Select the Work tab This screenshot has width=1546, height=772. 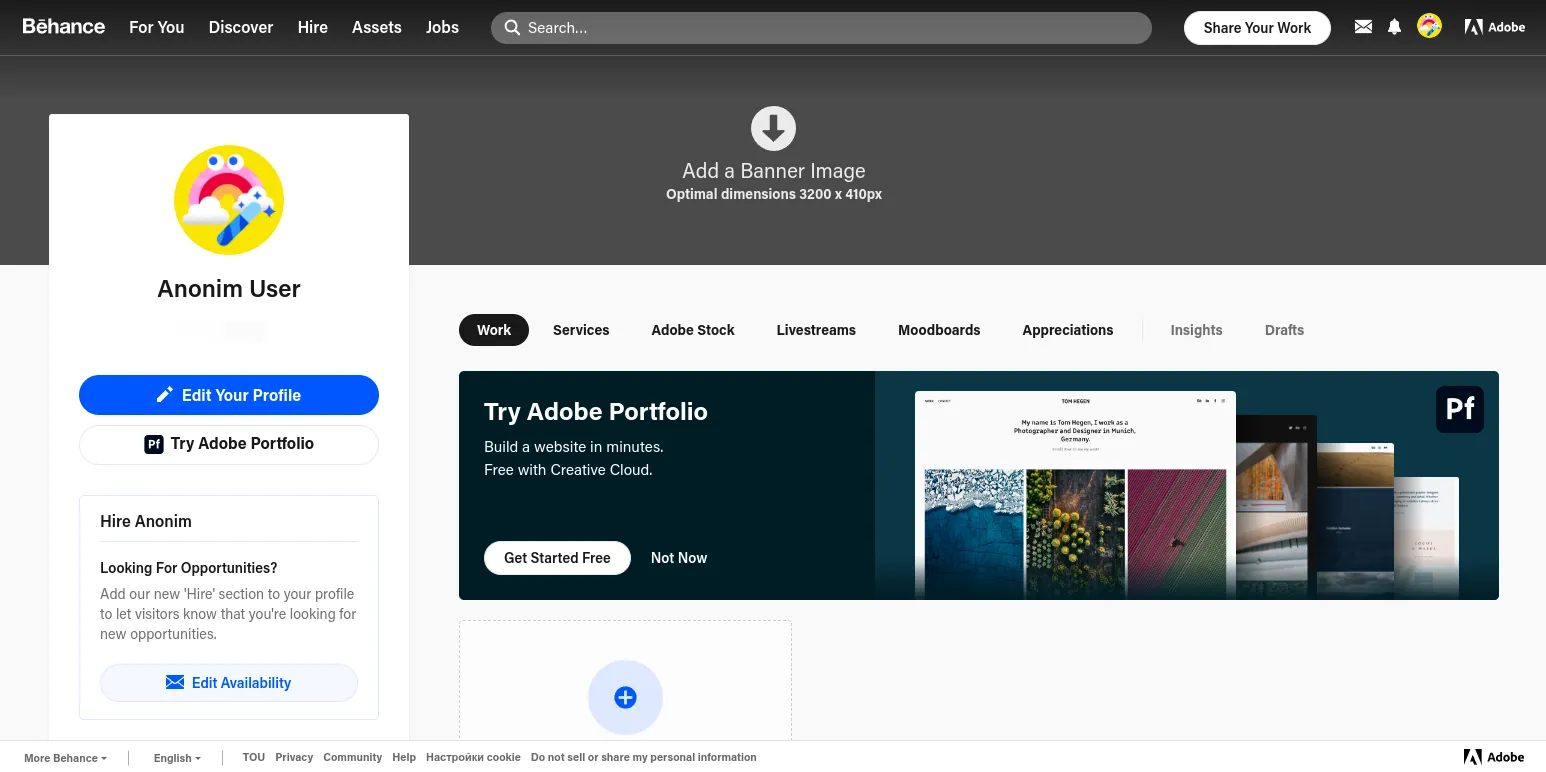[494, 330]
